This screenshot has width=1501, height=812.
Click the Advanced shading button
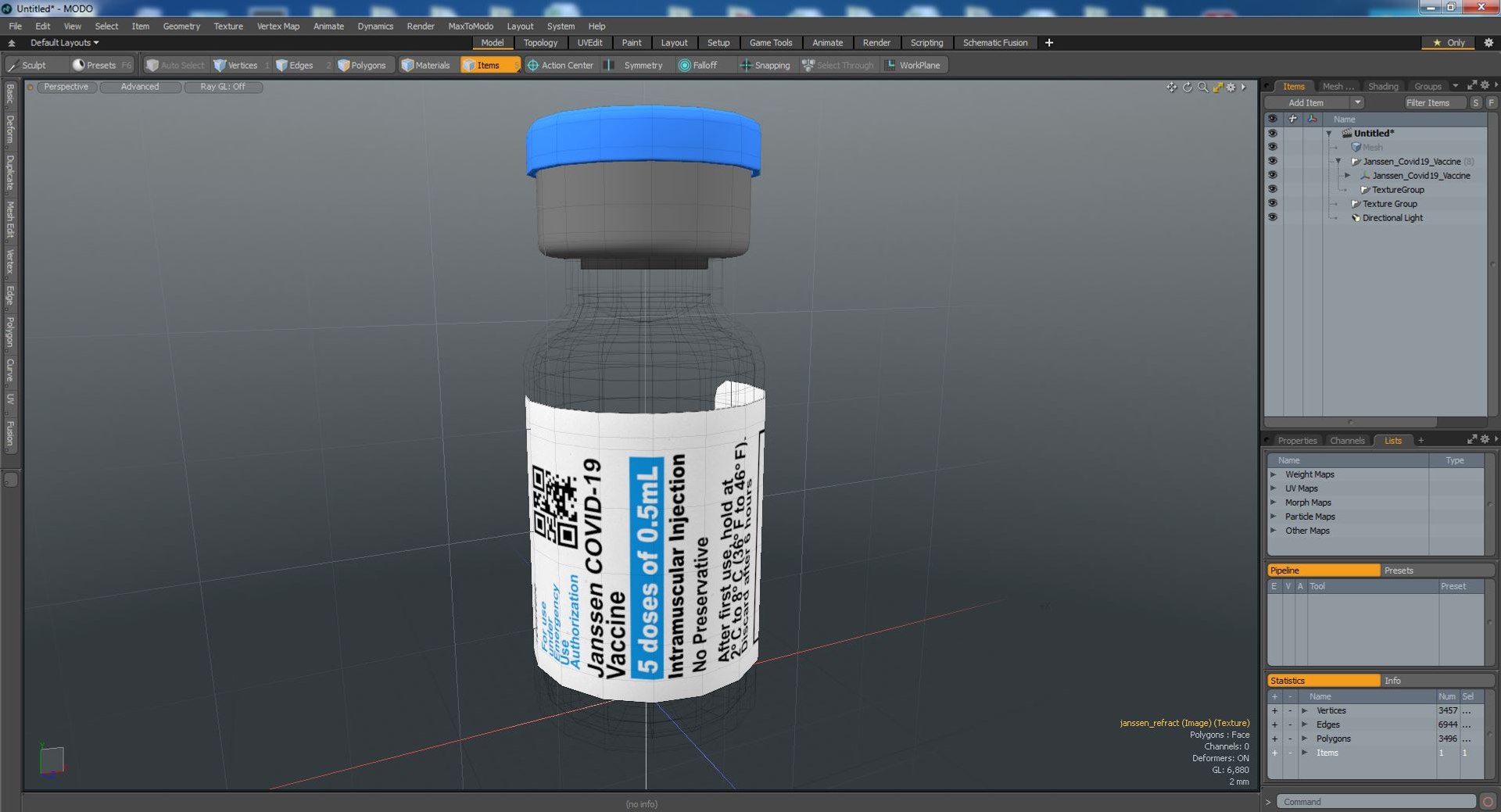[140, 87]
